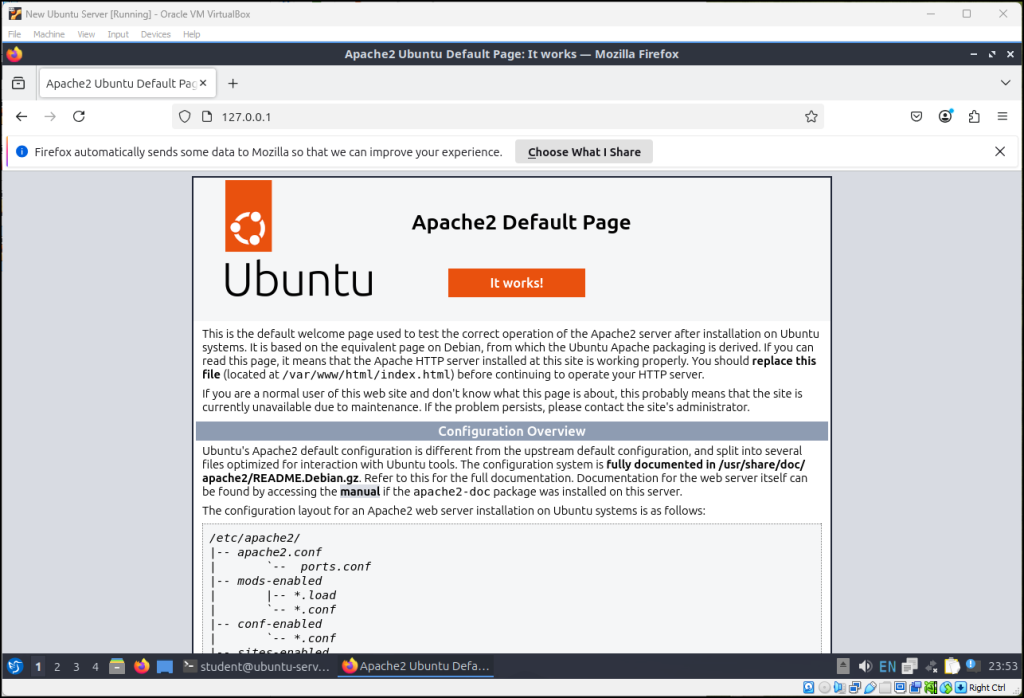Launch Firefox from panel quick launch
1024x698 pixels.
click(141, 666)
